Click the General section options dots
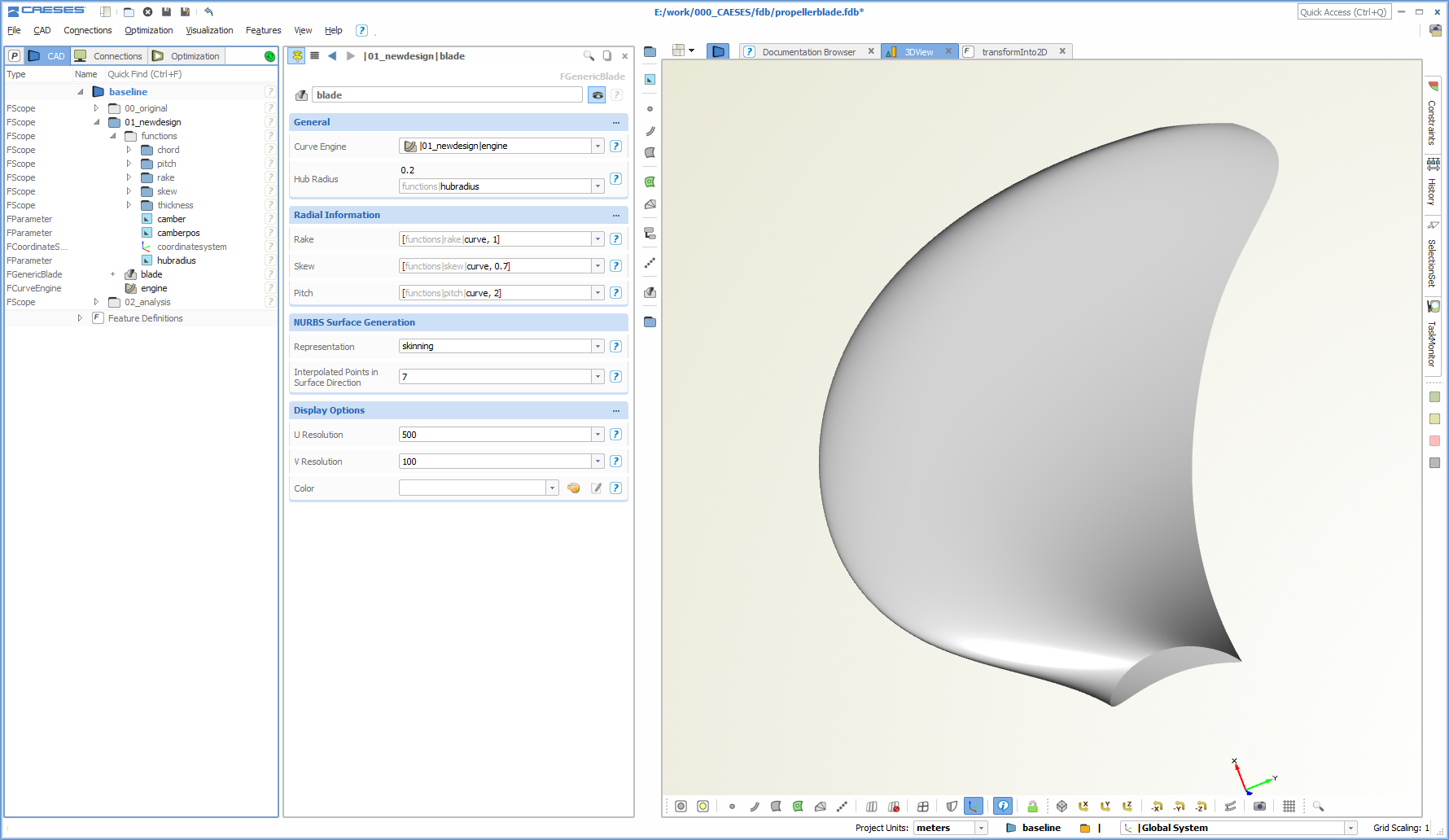The width and height of the screenshot is (1449, 840). point(616,122)
